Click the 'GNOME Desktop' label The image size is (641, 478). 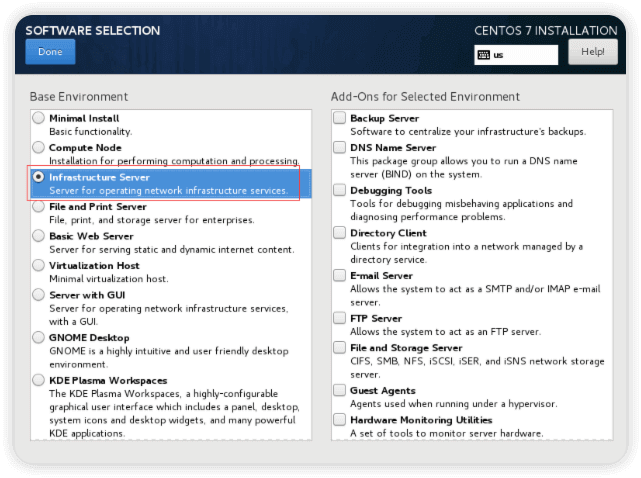coord(89,338)
